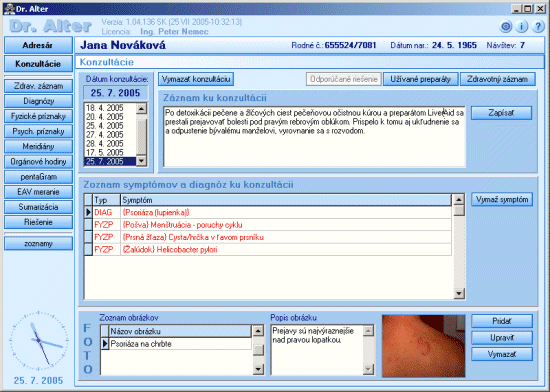The width and height of the screenshot is (550, 392).
Task: Click Zapísať to save the record
Action: click(501, 113)
